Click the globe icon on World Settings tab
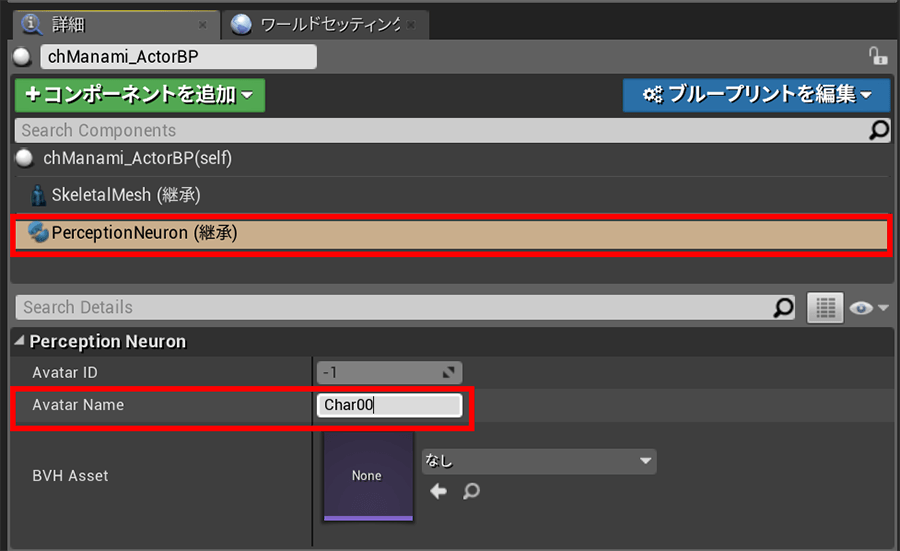The width and height of the screenshot is (900, 551). coord(241,25)
